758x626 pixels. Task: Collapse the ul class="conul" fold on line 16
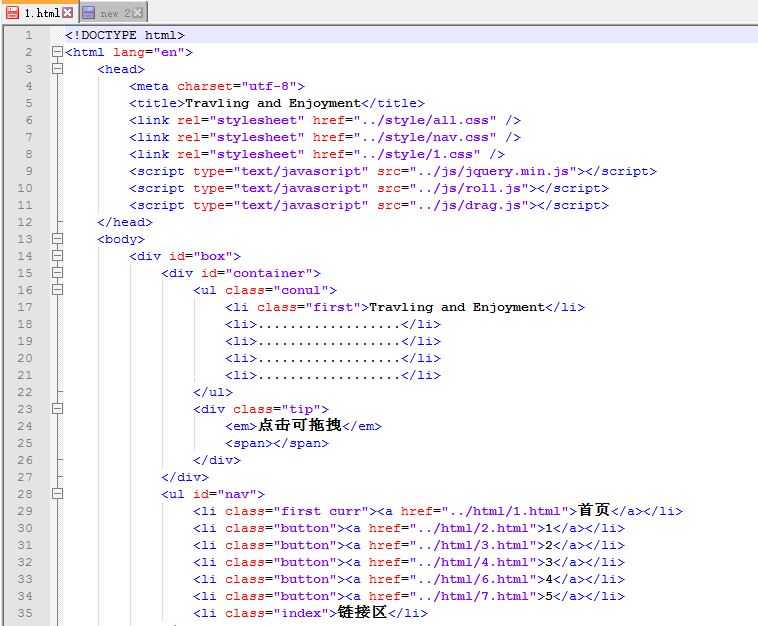[57, 290]
